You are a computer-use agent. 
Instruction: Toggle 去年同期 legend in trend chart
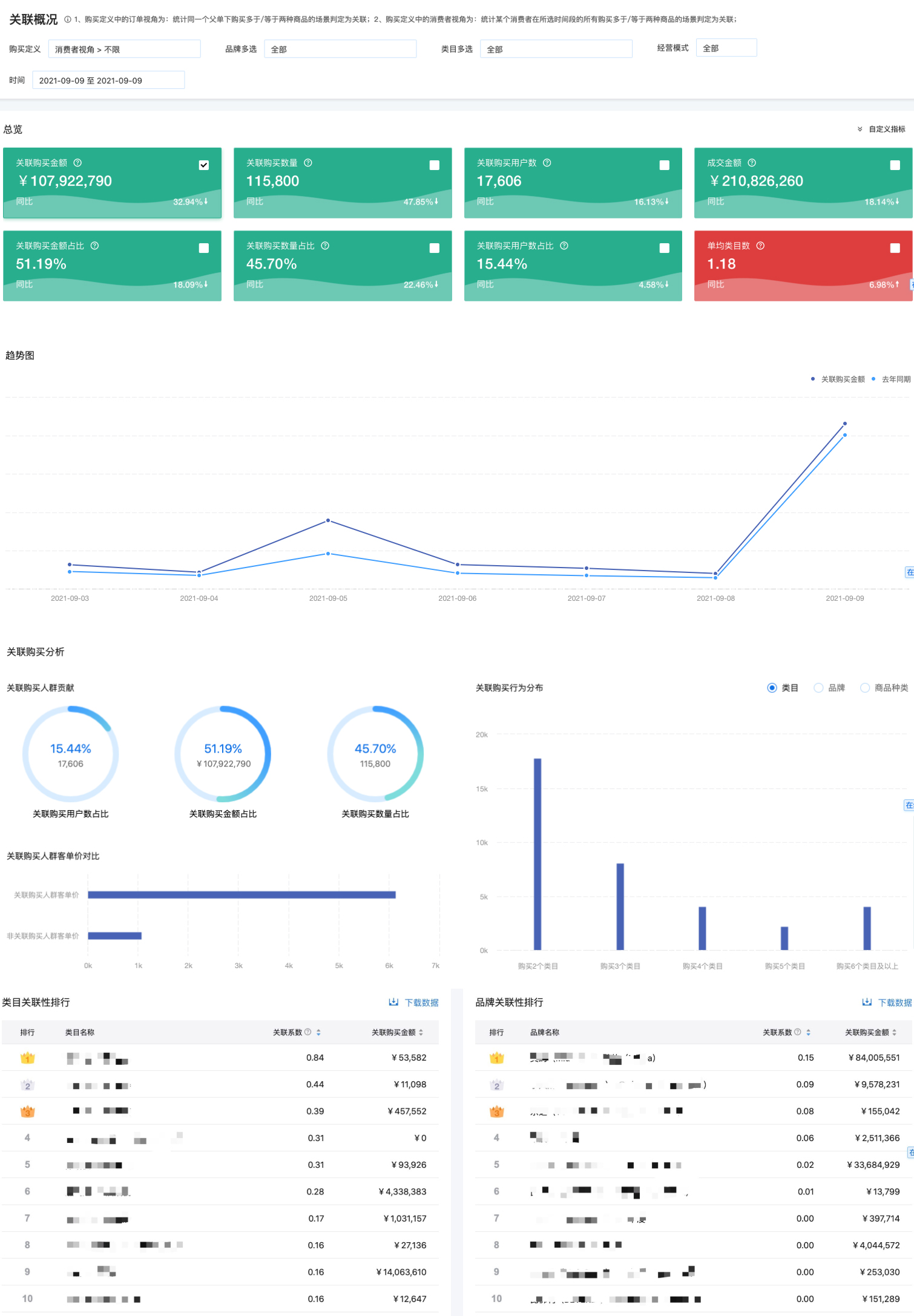[x=891, y=379]
